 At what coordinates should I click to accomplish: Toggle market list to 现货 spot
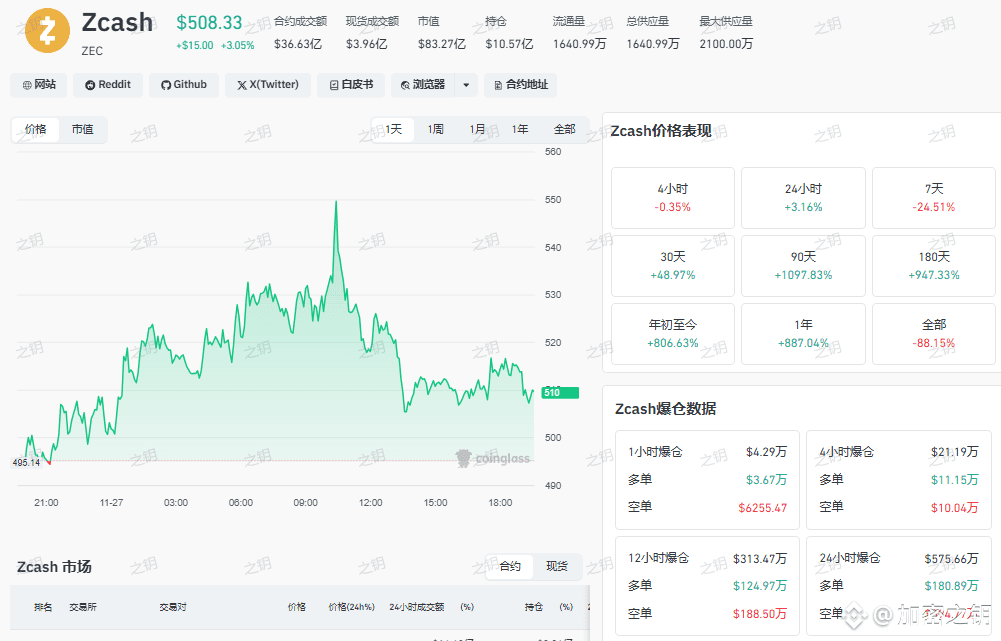[x=557, y=567]
